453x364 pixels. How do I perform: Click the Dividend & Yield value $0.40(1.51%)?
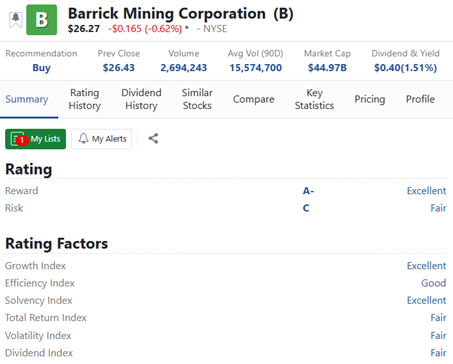[405, 68]
